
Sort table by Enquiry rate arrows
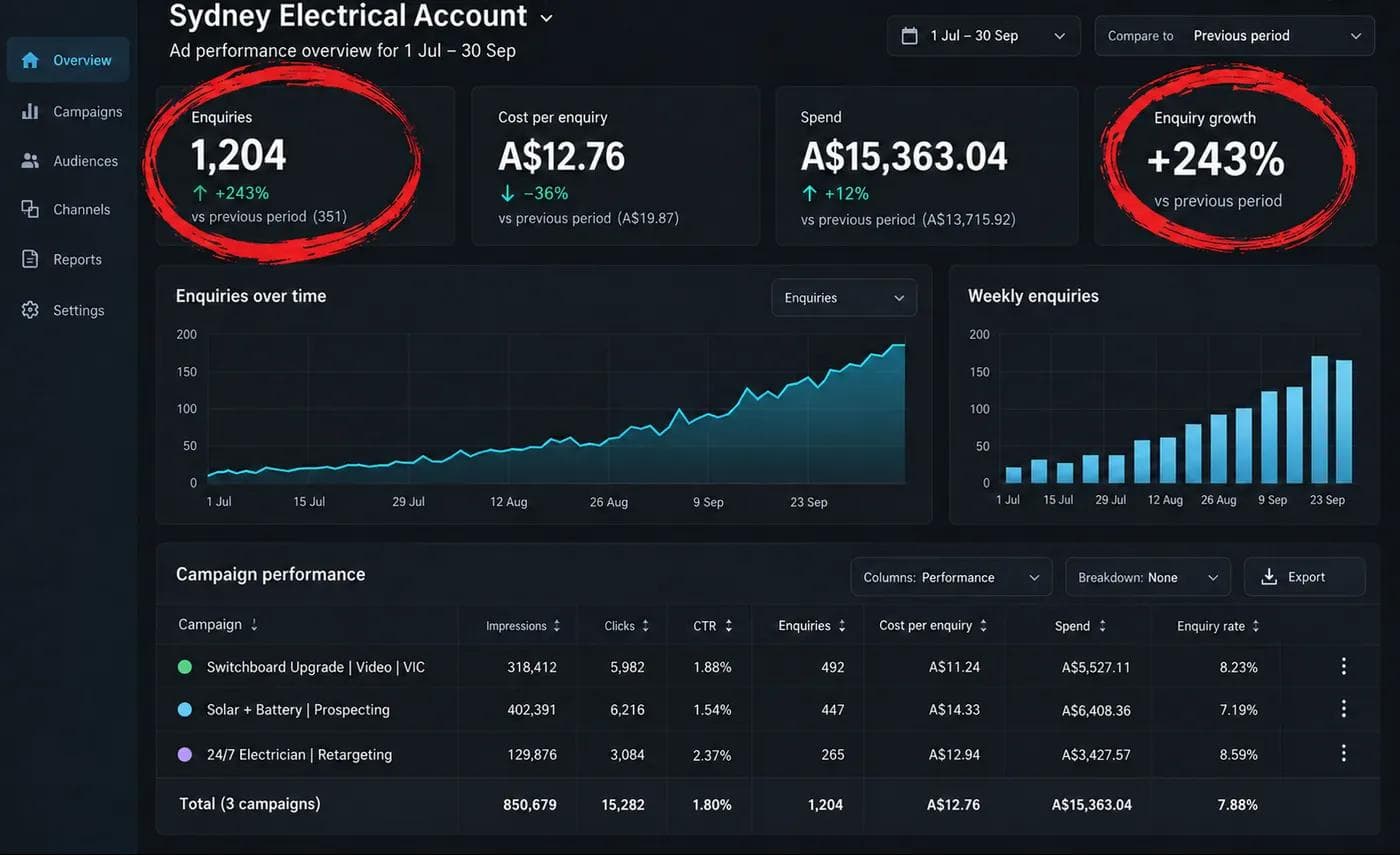[x=1256, y=626]
